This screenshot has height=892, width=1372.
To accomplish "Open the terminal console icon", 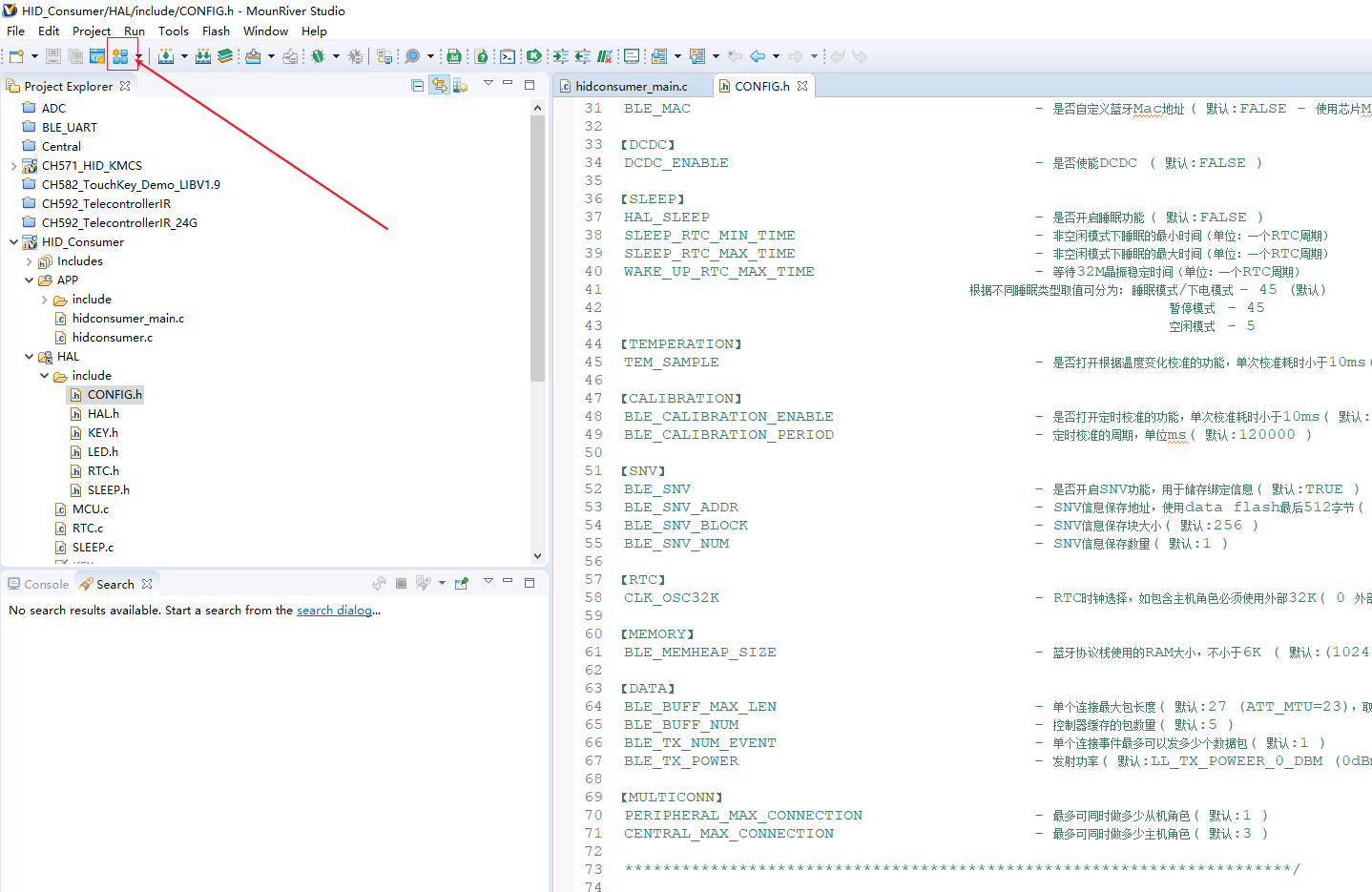I will click(508, 56).
